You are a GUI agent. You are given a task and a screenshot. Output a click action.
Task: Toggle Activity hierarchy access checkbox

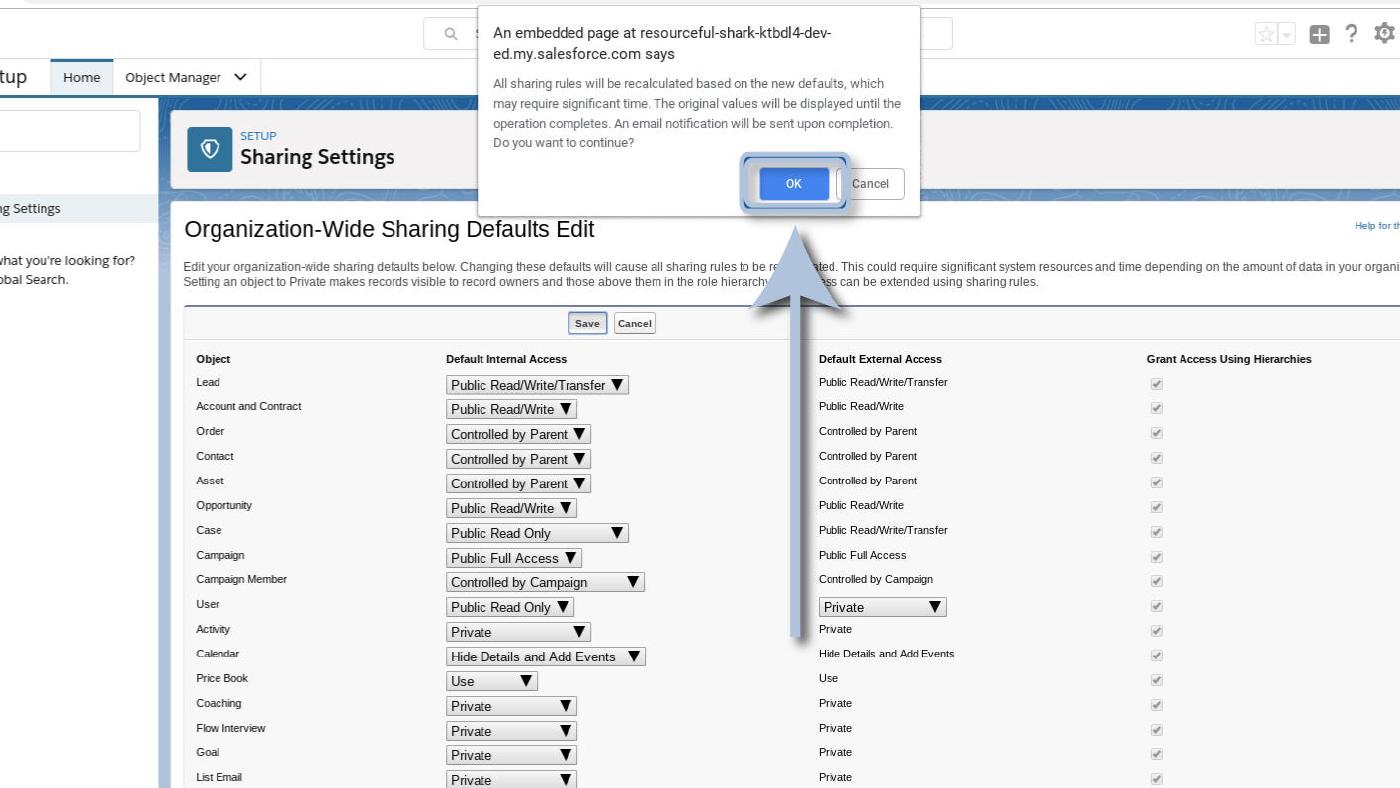tap(1157, 631)
